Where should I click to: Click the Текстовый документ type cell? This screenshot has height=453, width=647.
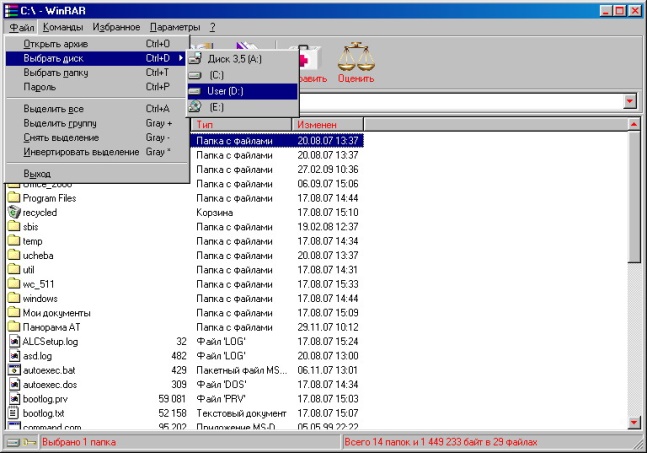tap(241, 413)
